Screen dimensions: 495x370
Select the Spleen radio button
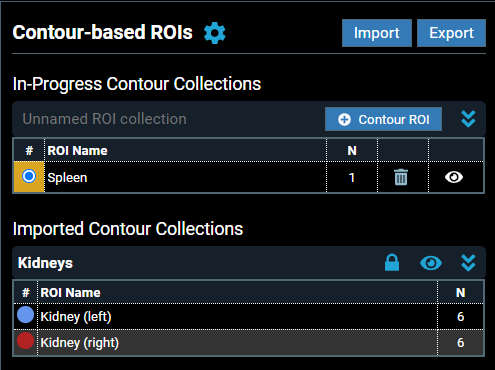coord(29,176)
